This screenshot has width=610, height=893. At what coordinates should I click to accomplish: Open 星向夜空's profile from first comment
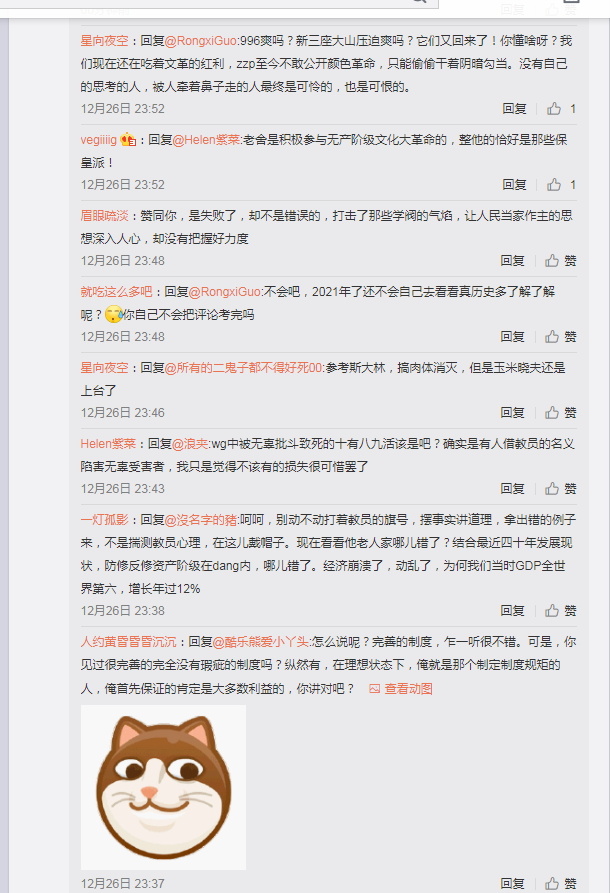click(104, 40)
